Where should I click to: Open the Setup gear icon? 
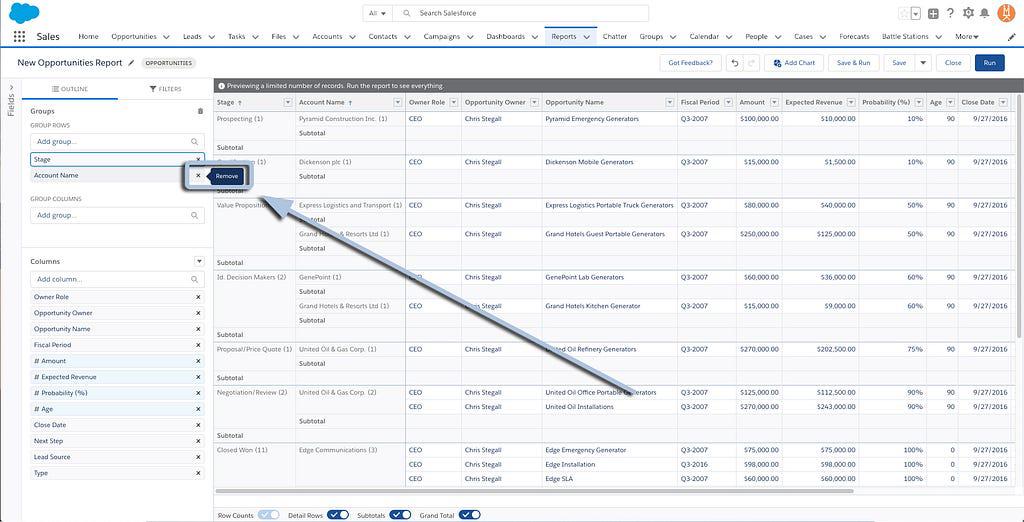967,13
